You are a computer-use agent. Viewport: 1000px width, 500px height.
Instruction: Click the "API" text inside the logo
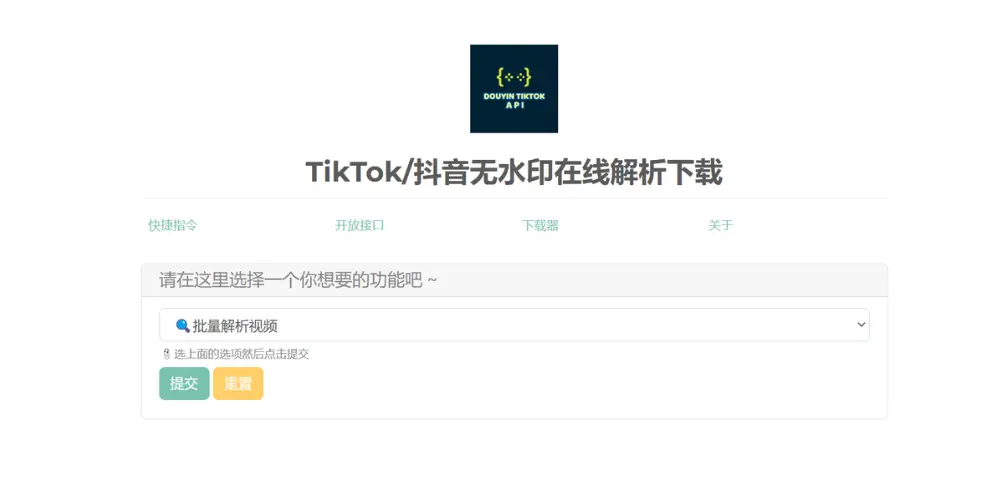pyautogui.click(x=514, y=106)
